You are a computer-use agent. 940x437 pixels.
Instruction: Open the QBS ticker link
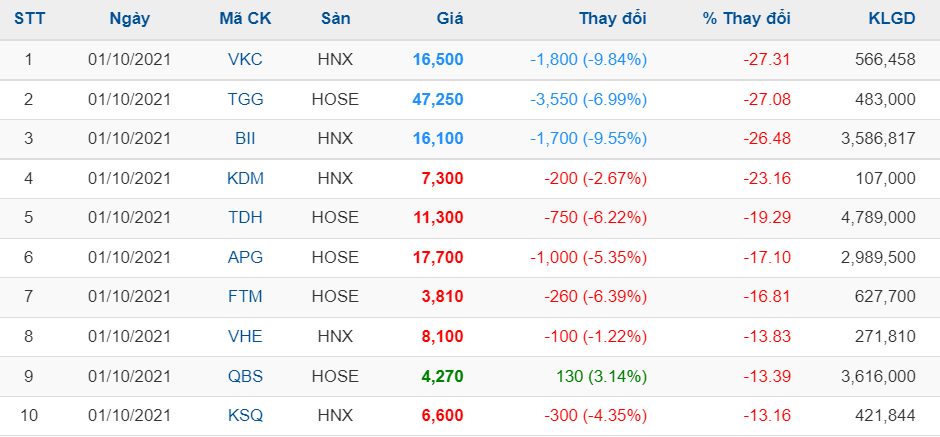pos(245,376)
